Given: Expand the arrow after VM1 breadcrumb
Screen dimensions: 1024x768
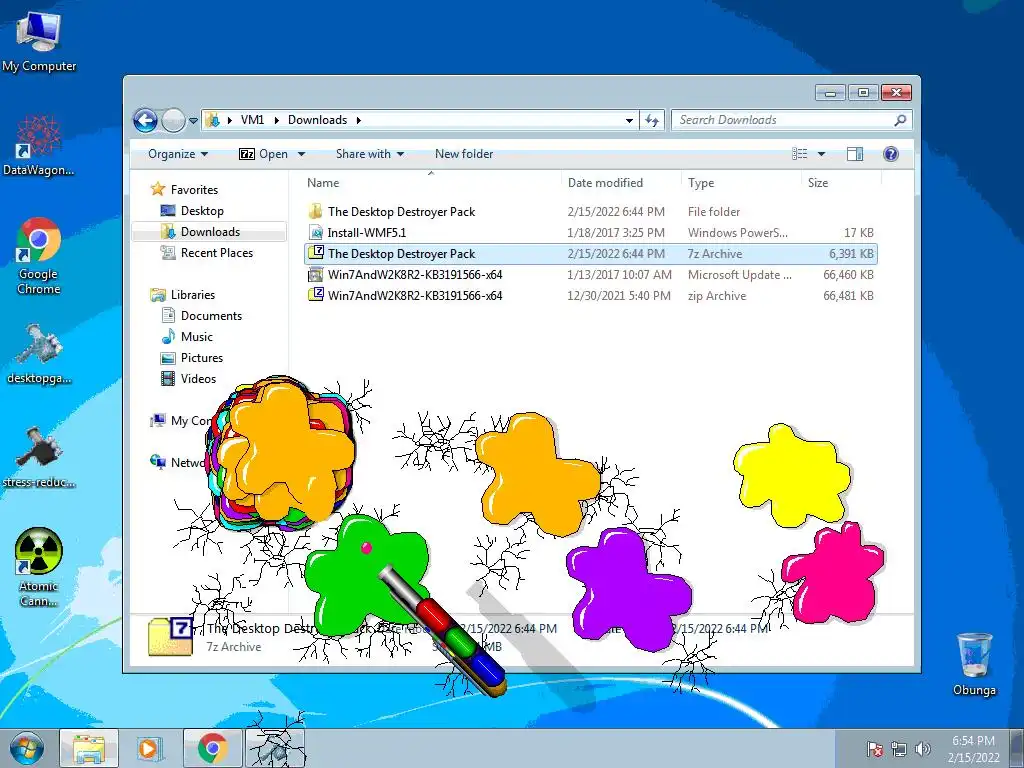Looking at the screenshot, I should 277,120.
